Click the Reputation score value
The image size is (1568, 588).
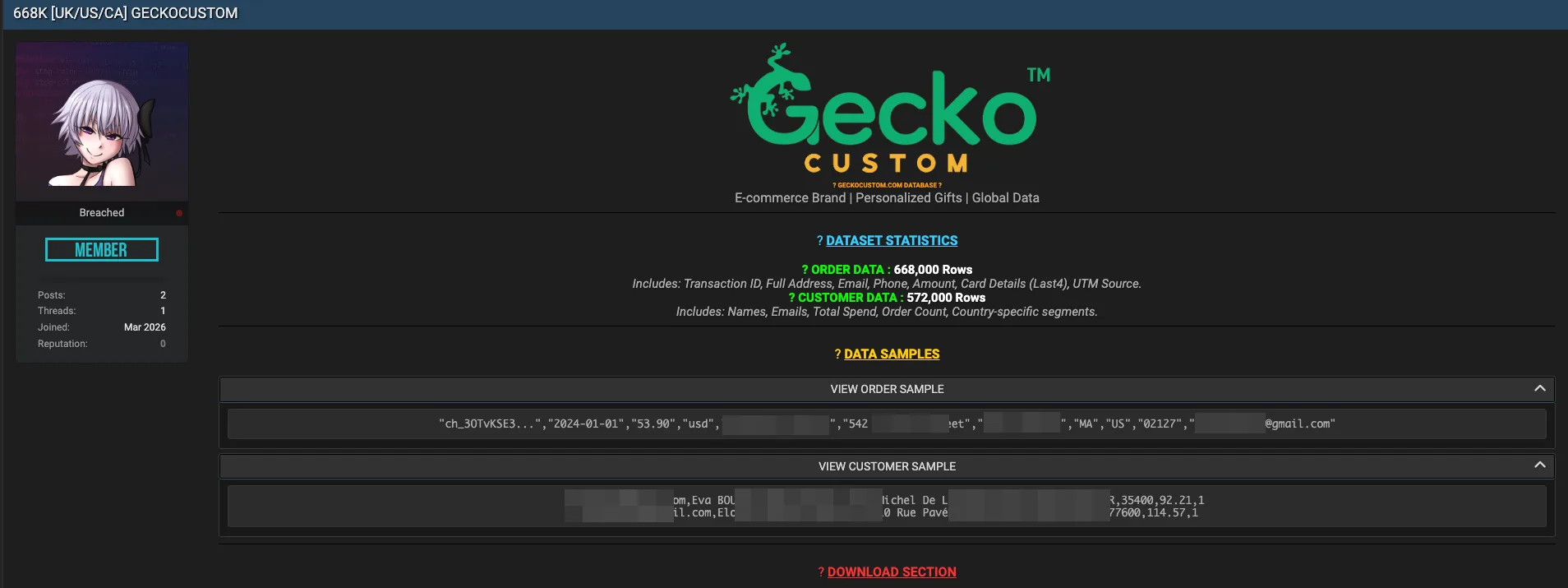(163, 344)
